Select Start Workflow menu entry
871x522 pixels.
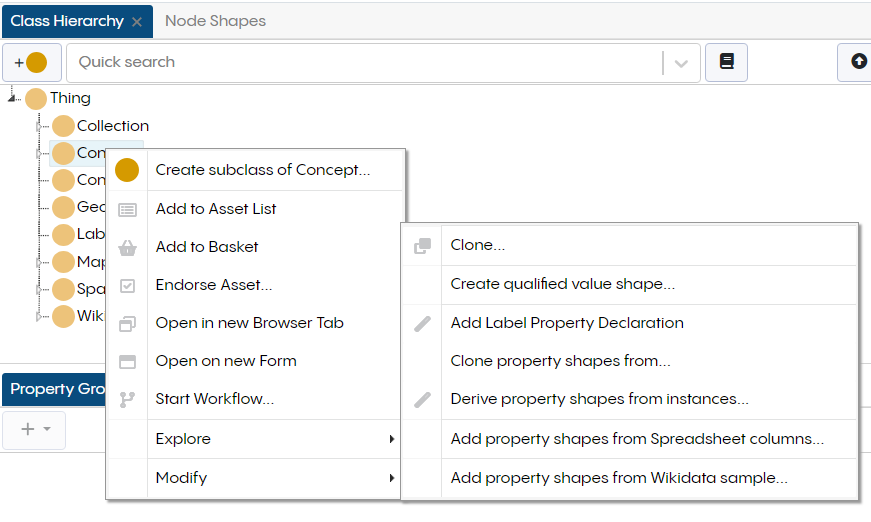click(x=254, y=399)
